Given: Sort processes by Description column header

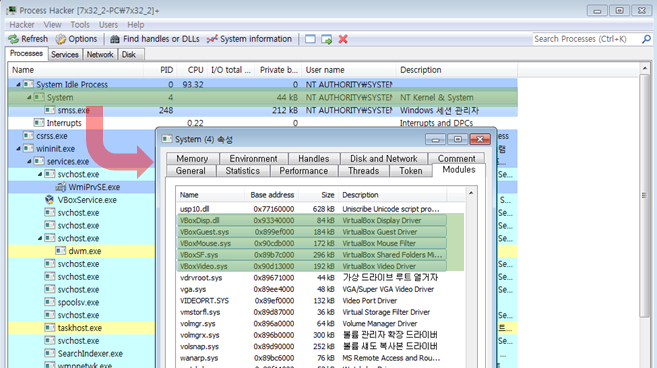Looking at the screenshot, I should click(456, 70).
